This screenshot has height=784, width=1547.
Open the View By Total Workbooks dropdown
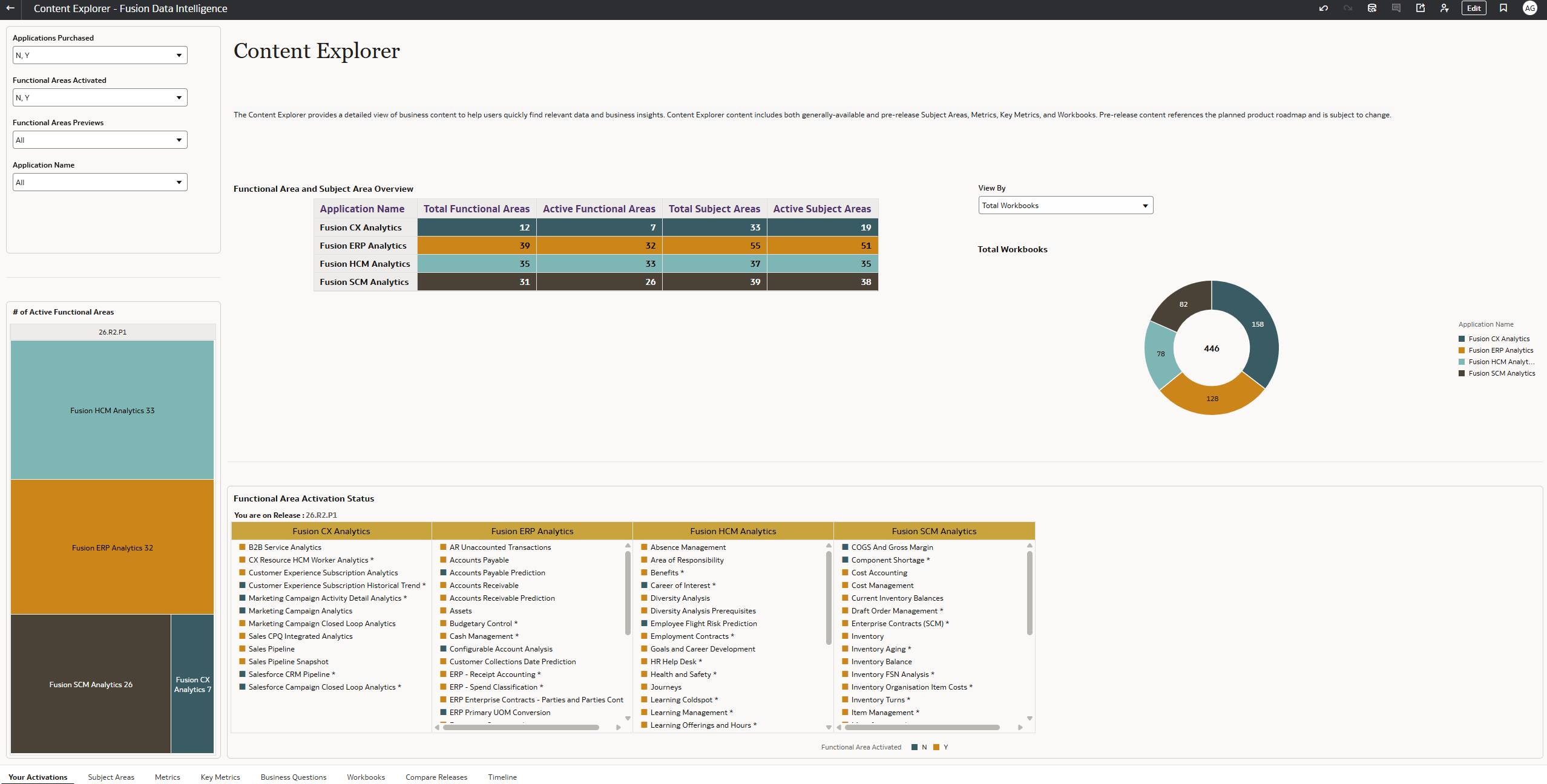click(x=1065, y=206)
